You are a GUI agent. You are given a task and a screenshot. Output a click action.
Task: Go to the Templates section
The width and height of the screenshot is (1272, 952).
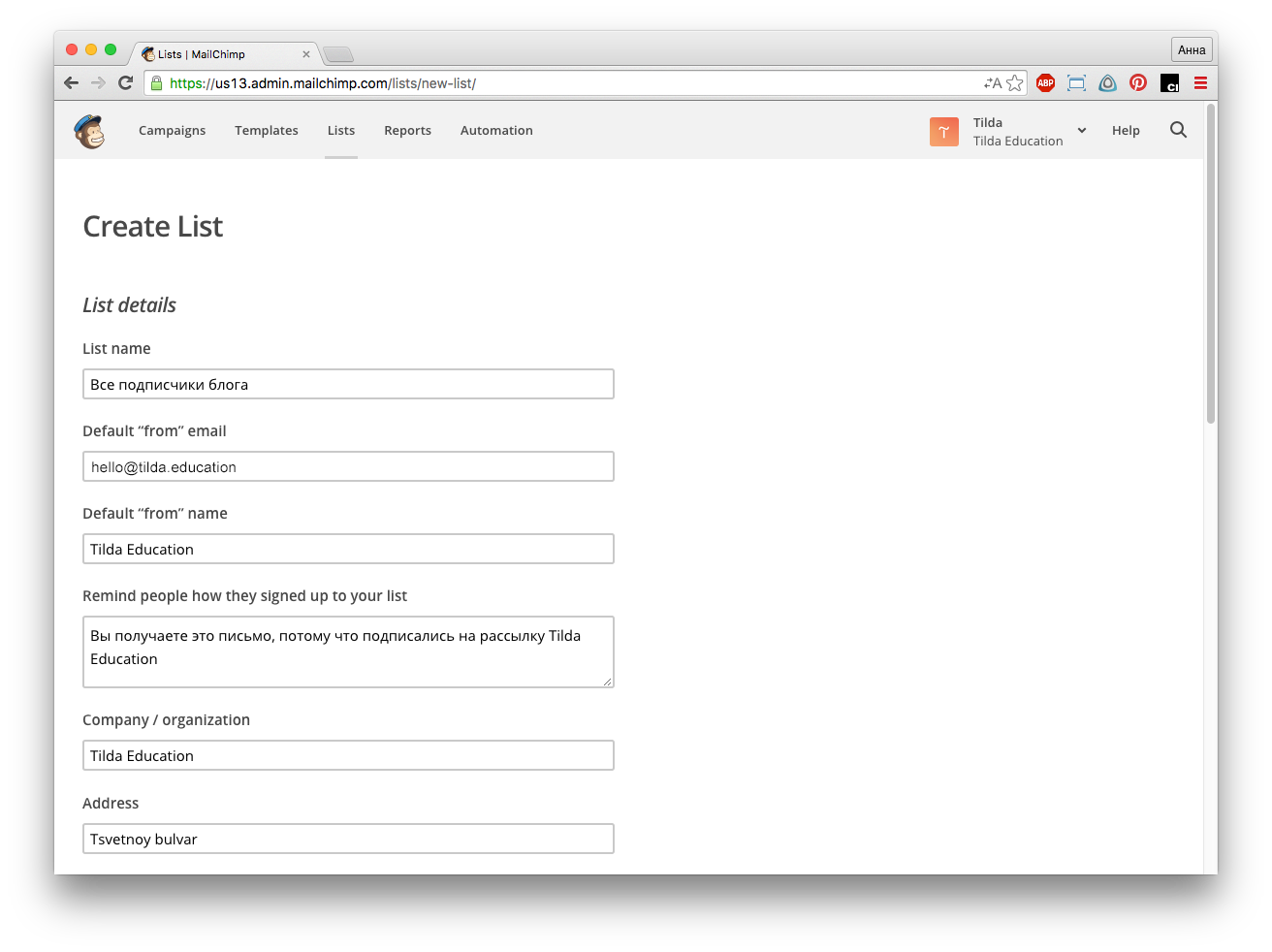[x=266, y=131]
